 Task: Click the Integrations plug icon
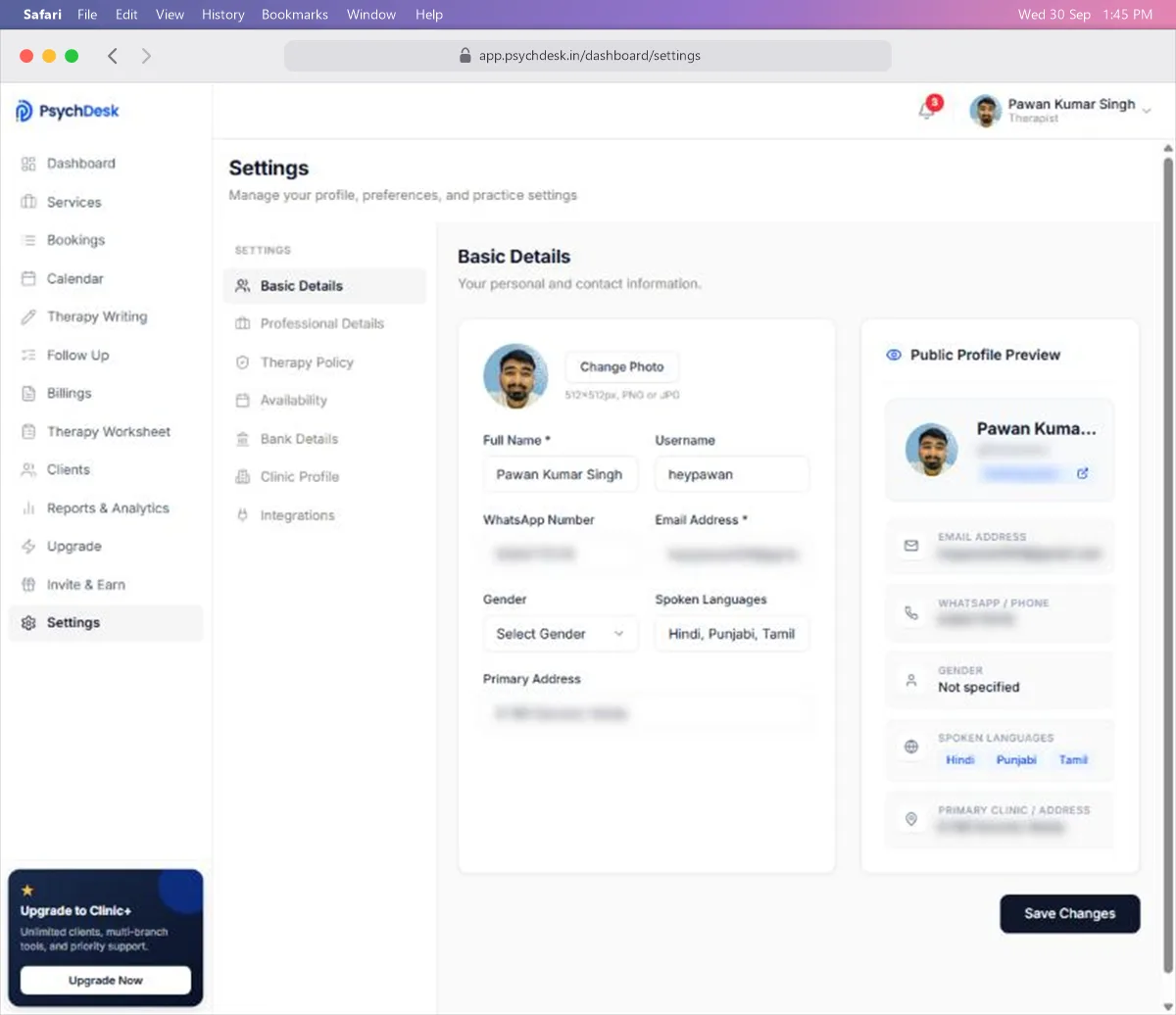[x=243, y=515]
